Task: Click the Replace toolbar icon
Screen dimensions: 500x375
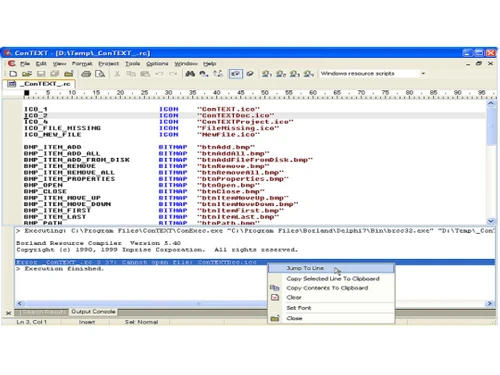Action: coord(204,74)
